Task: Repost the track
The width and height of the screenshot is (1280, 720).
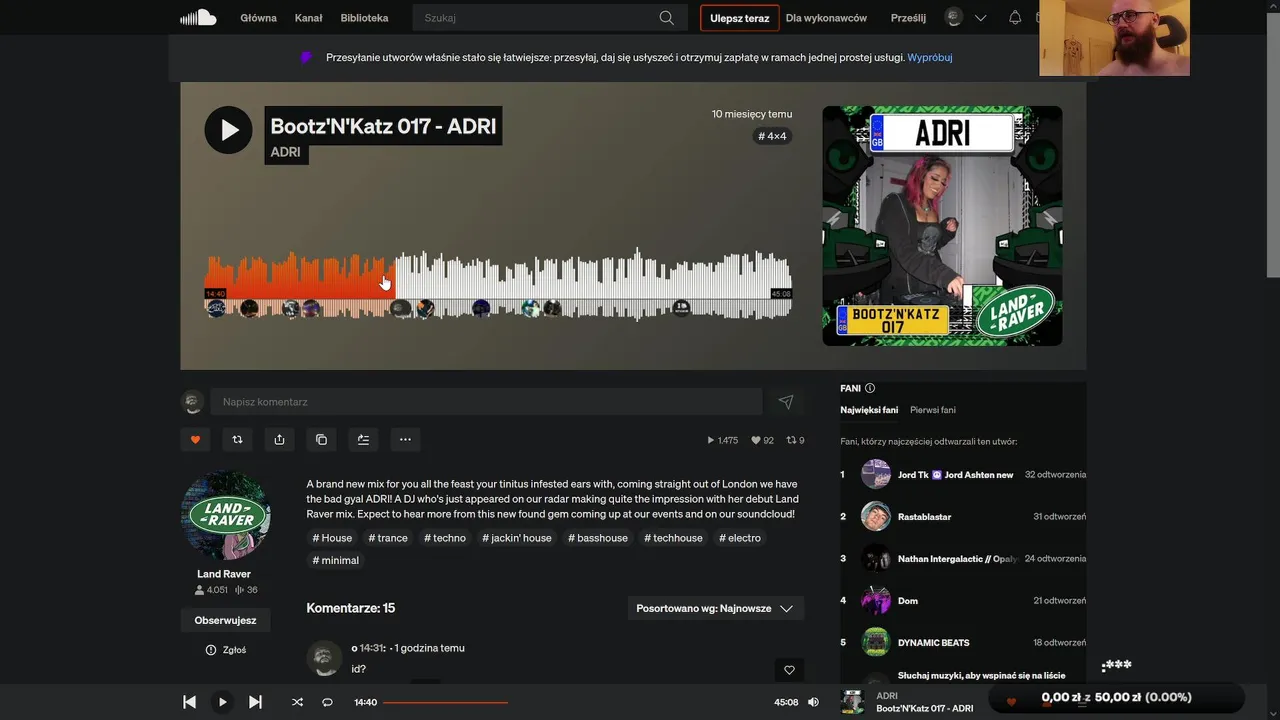Action: tap(237, 439)
